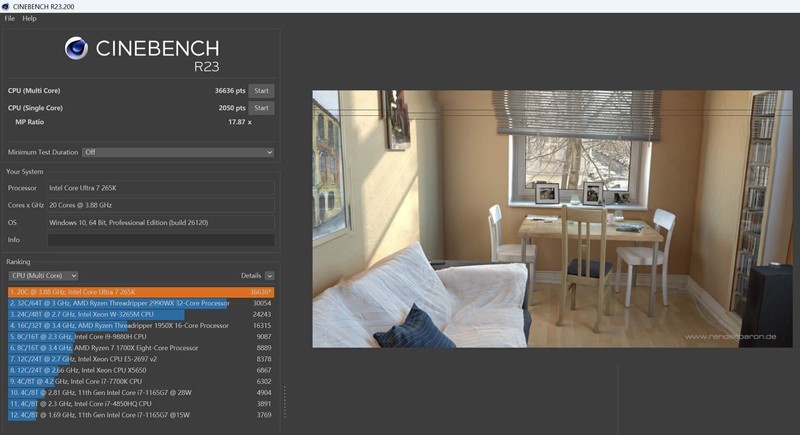This screenshot has height=435, width=800.
Task: Click the CPU (Multi Core) label
Action: (34, 91)
